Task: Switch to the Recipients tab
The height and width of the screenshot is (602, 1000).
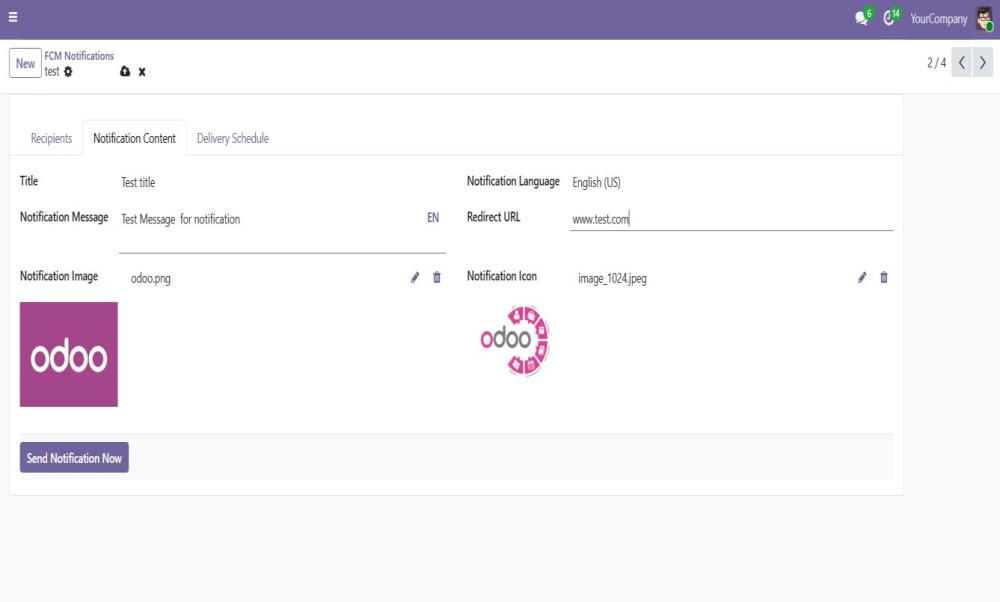Action: coord(51,139)
